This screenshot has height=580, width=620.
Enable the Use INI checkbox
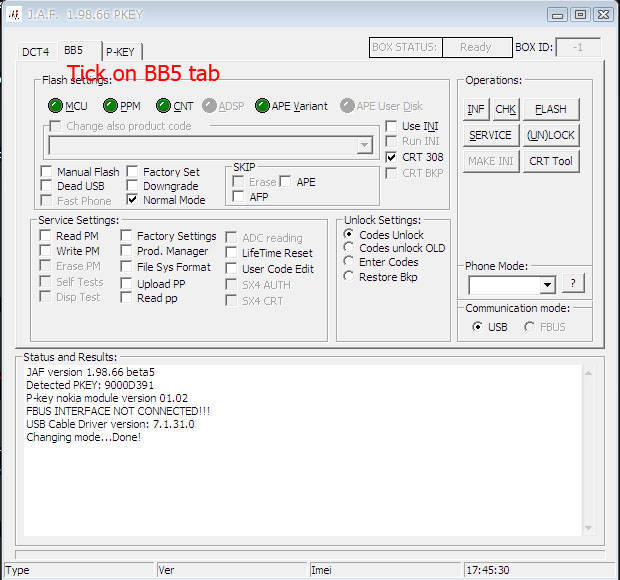pyautogui.click(x=391, y=126)
